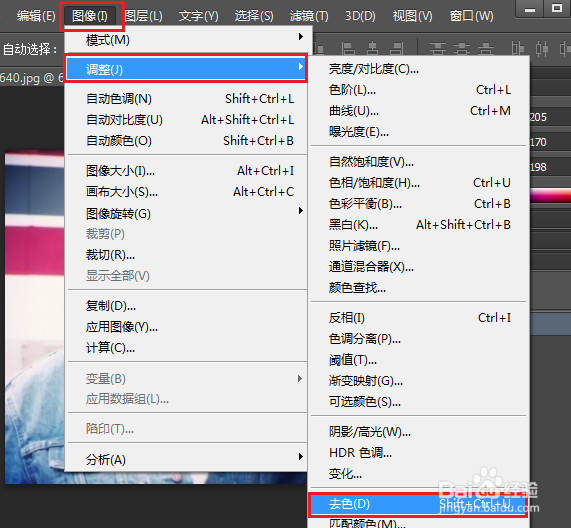The width and height of the screenshot is (571, 528).
Task: Select 阴影/高光(W)... adjustment
Action: tap(418, 432)
